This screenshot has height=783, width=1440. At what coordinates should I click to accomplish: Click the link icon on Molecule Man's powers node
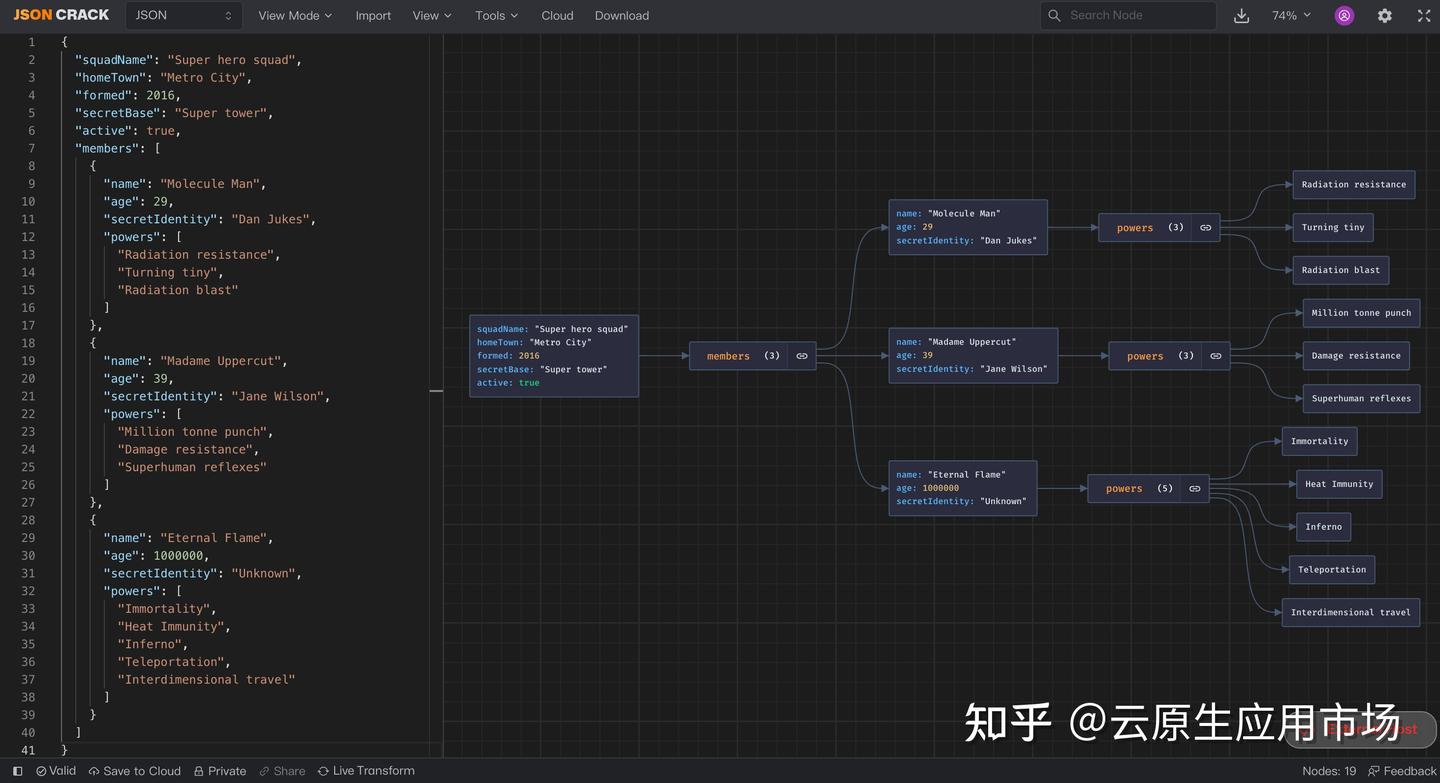click(x=1205, y=227)
